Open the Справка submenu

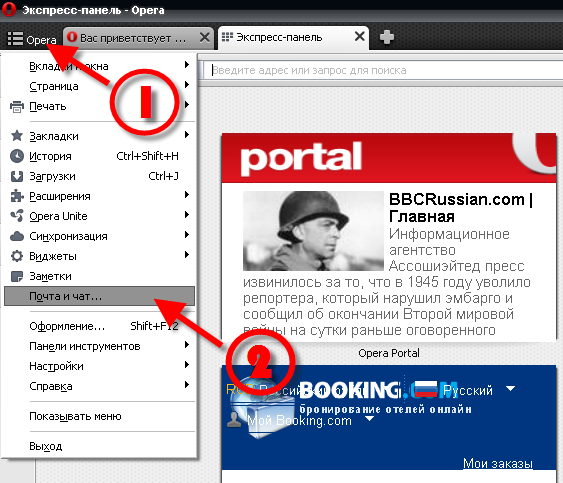click(100, 386)
